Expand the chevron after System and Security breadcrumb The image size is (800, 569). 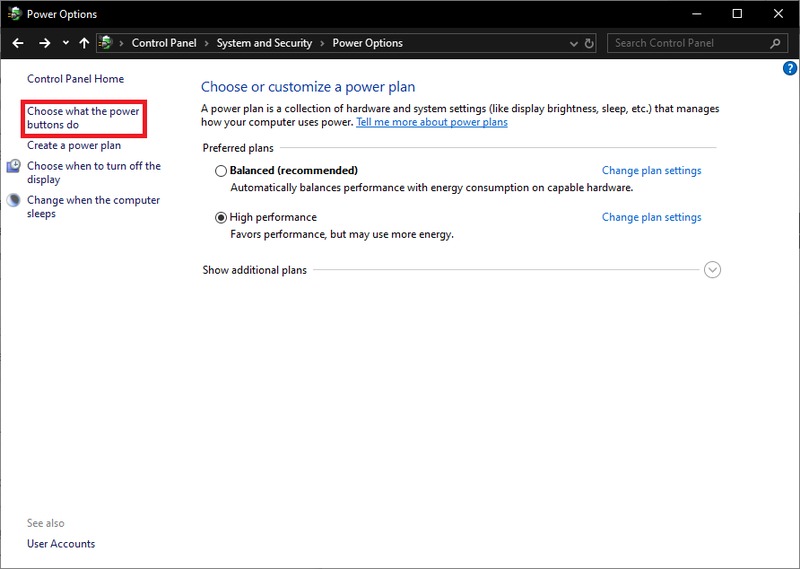pos(322,44)
